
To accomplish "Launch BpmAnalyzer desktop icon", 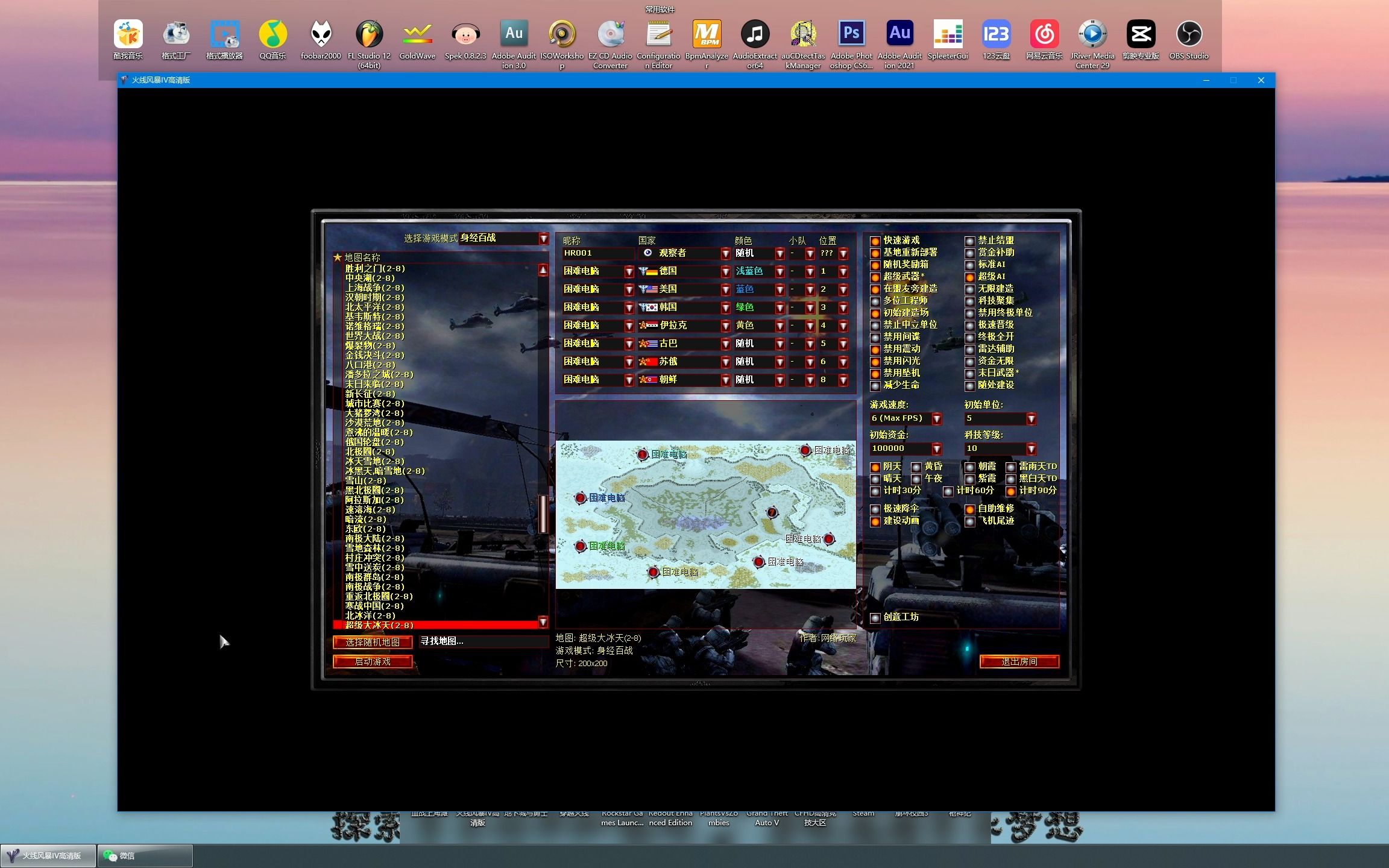I will pyautogui.click(x=707, y=44).
